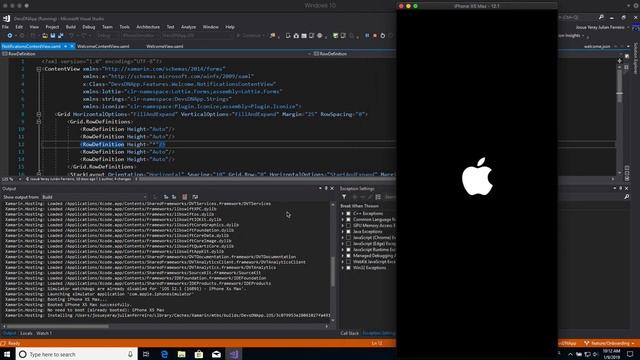
Task: Click the Restart debugging icon
Action: point(382,36)
